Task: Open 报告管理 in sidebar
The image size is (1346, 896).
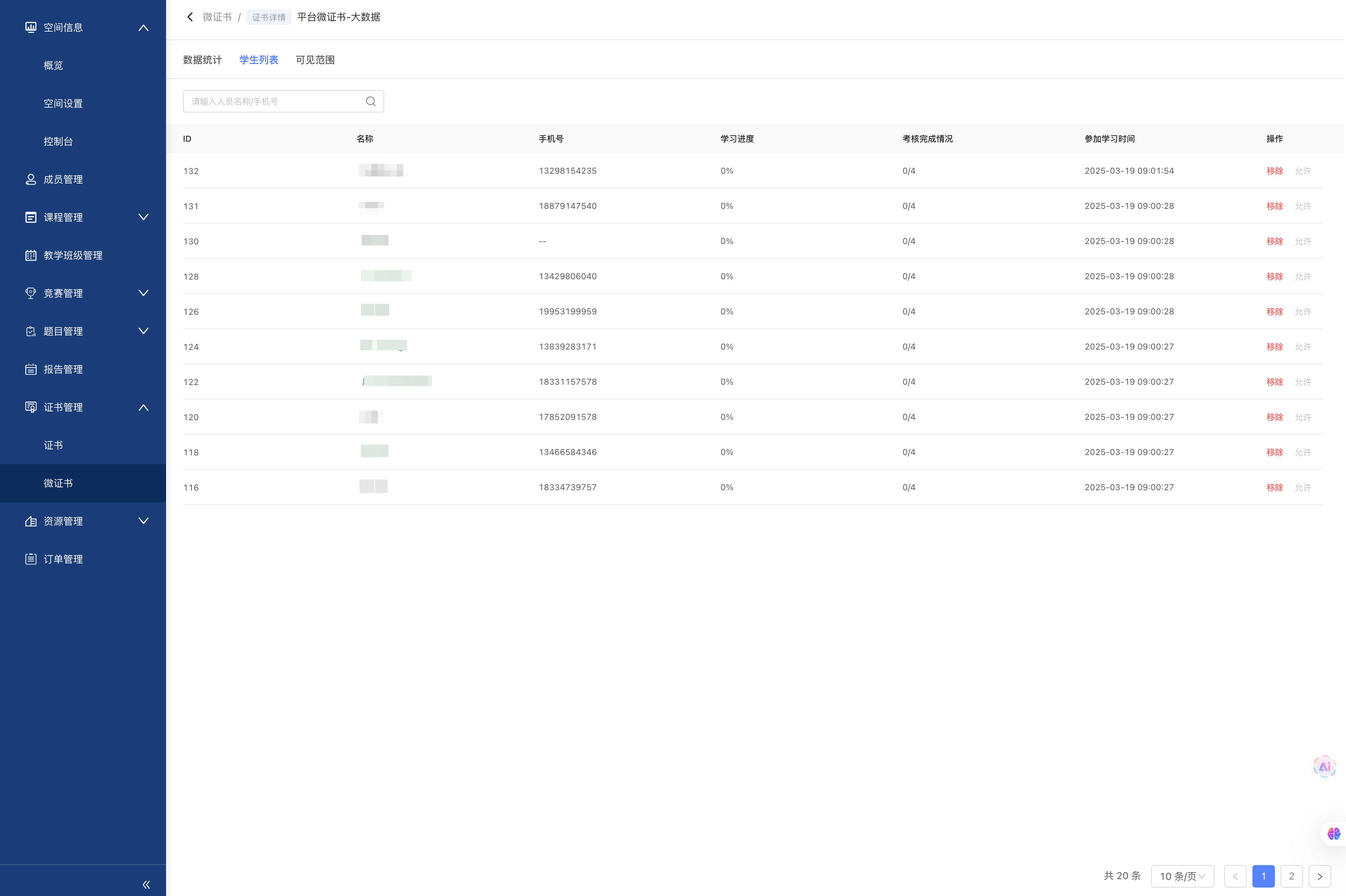Action: (63, 369)
